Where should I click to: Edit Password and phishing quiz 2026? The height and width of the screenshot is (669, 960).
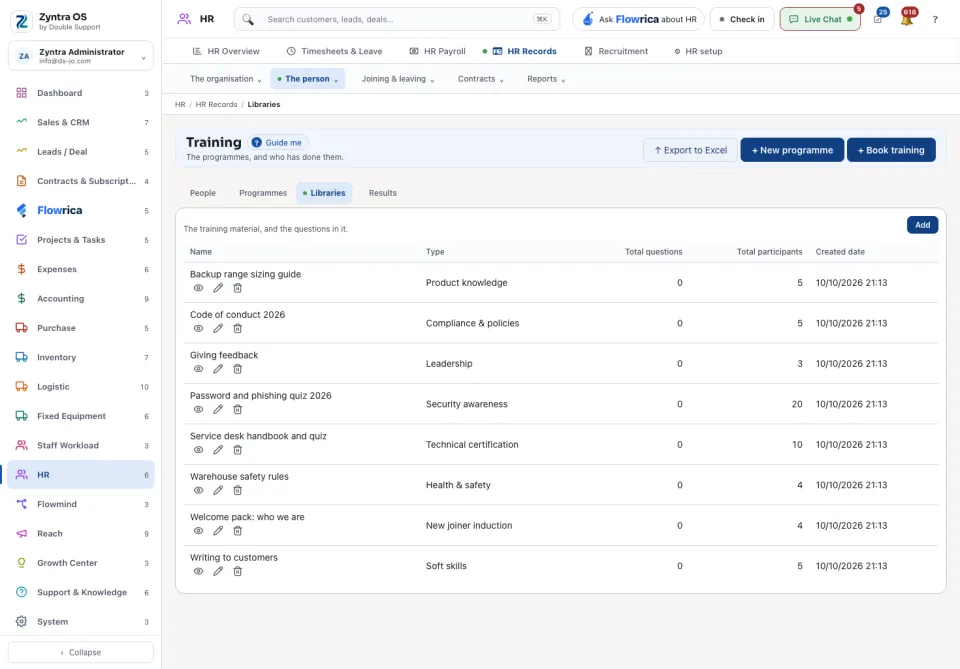[x=218, y=409]
